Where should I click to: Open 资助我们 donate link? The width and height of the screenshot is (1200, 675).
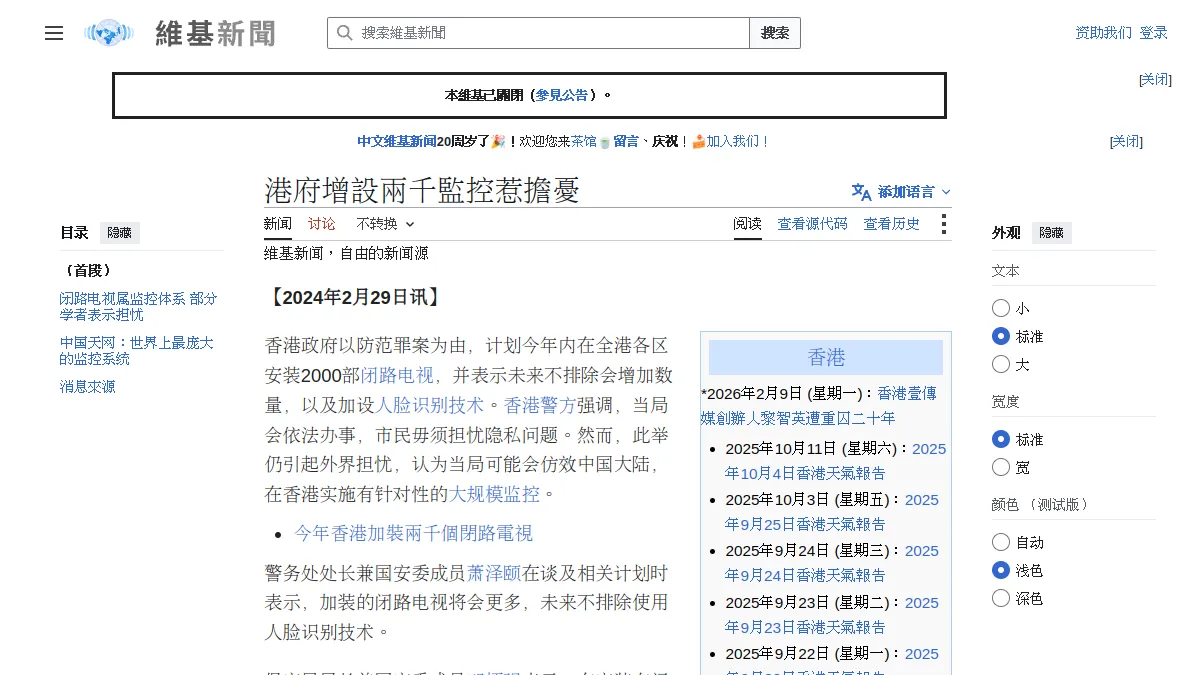pyautogui.click(x=1104, y=33)
